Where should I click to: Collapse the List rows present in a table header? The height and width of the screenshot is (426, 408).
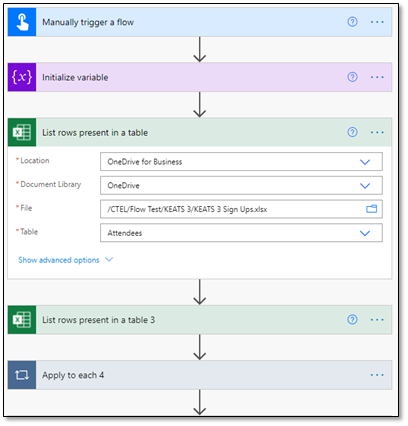coord(200,132)
